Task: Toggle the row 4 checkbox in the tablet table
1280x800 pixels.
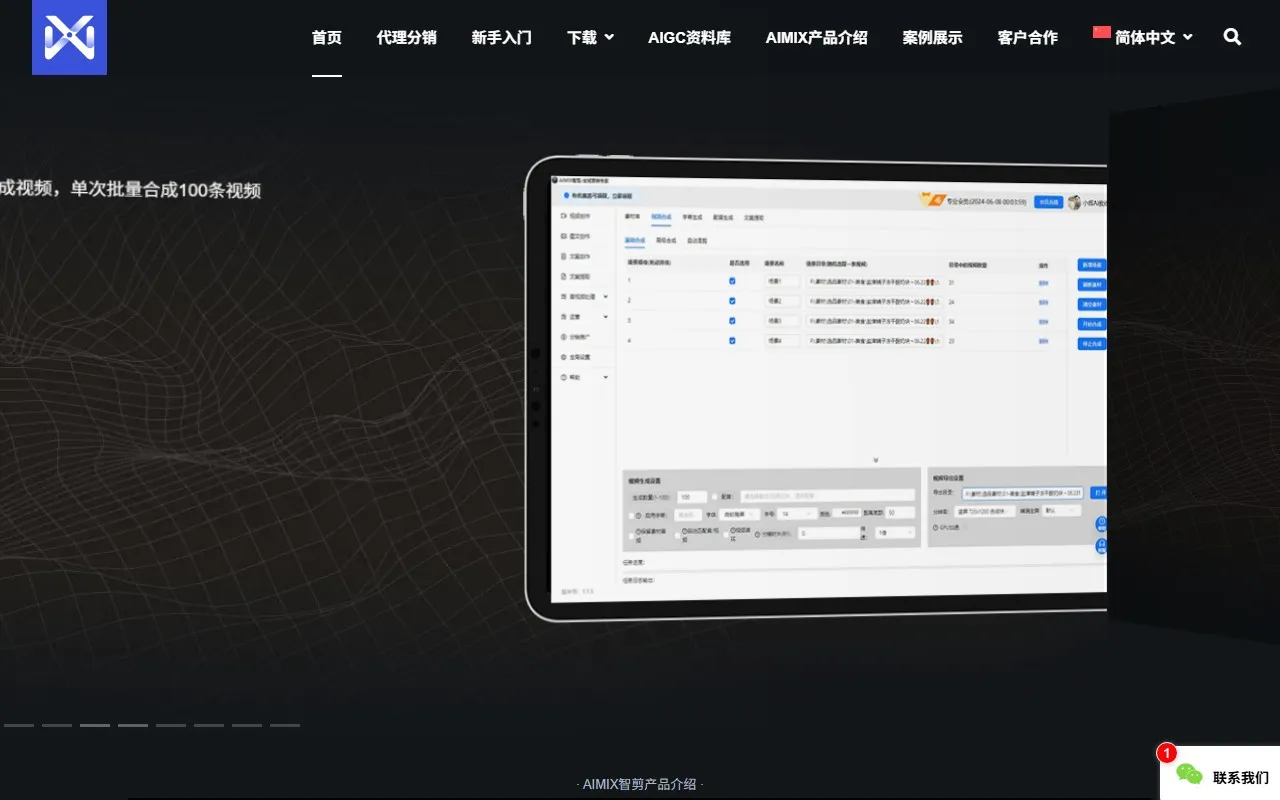Action: (732, 341)
